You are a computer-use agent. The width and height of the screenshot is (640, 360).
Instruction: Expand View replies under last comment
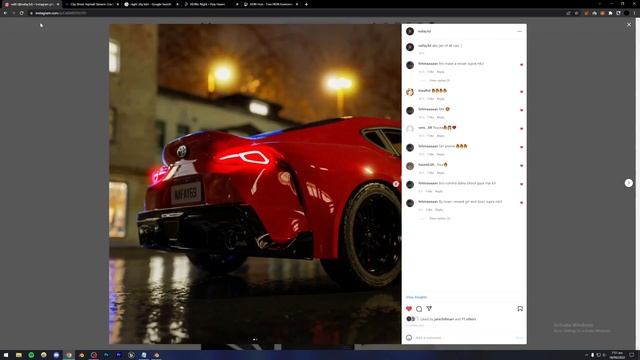(440, 218)
